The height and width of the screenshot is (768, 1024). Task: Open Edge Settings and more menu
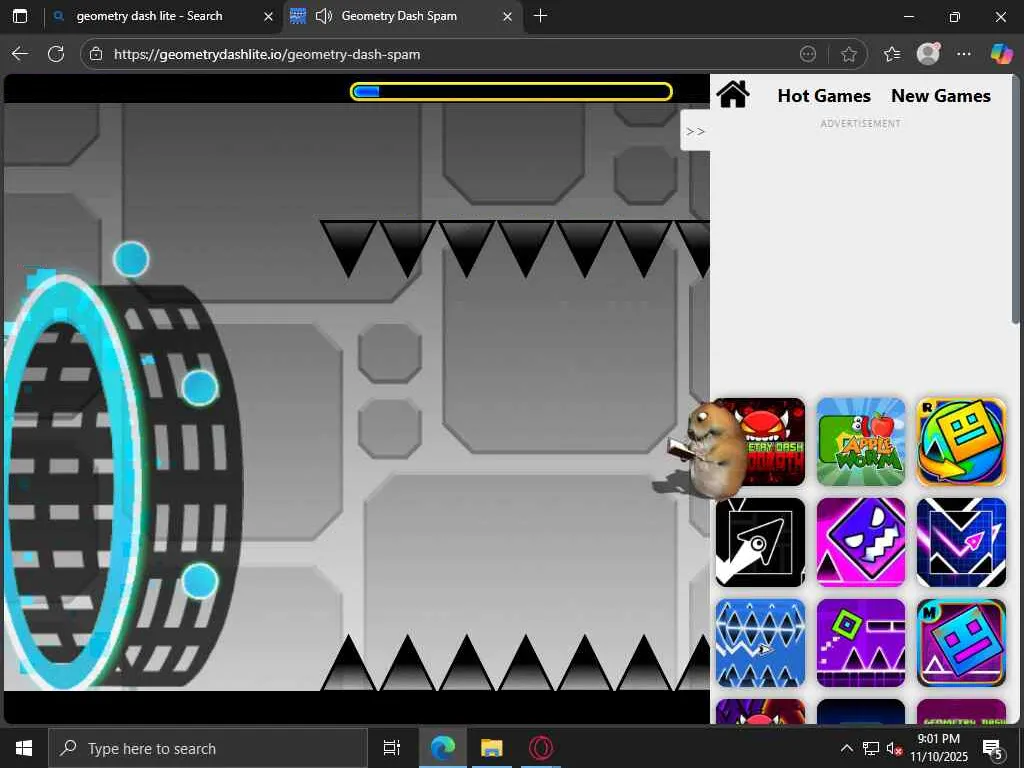tap(964, 54)
